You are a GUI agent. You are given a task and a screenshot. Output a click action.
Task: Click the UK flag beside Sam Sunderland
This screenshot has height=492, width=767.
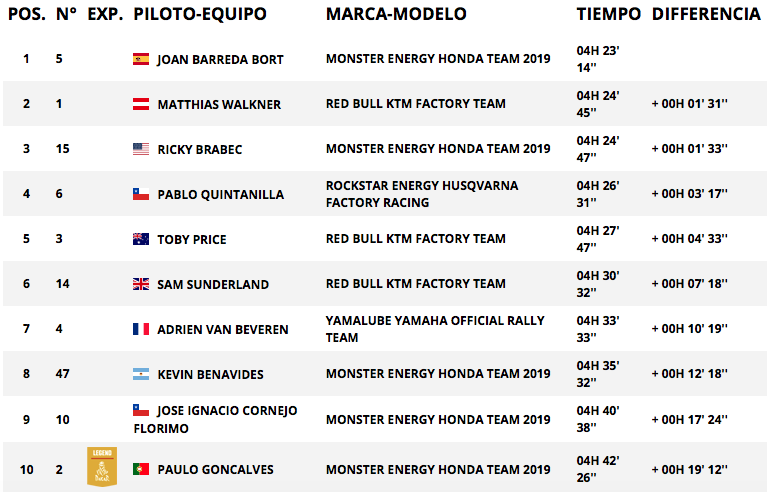point(141,284)
